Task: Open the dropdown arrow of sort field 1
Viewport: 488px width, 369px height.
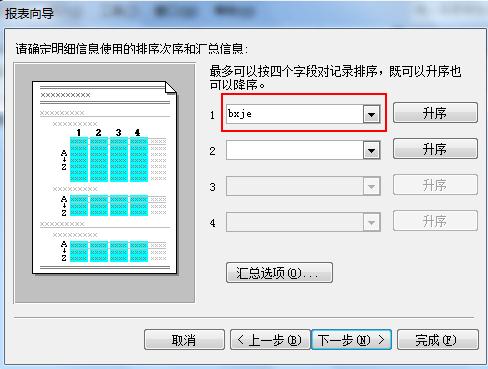Action: click(x=371, y=114)
